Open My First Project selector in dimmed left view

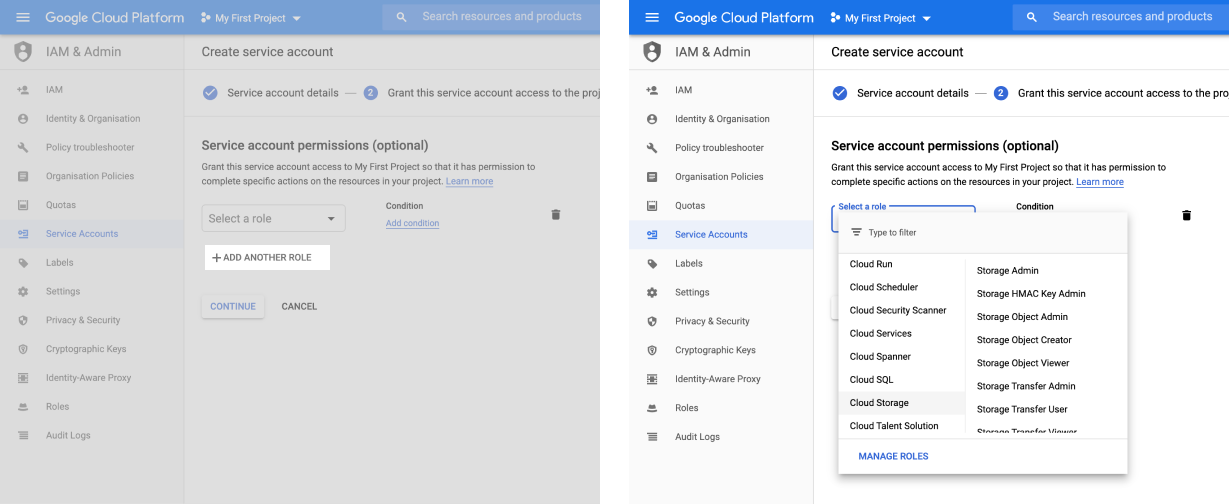(251, 18)
